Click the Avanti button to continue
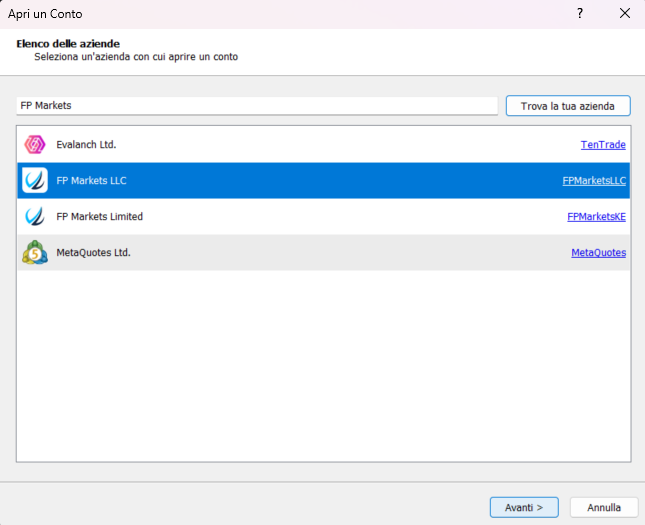 (524, 507)
